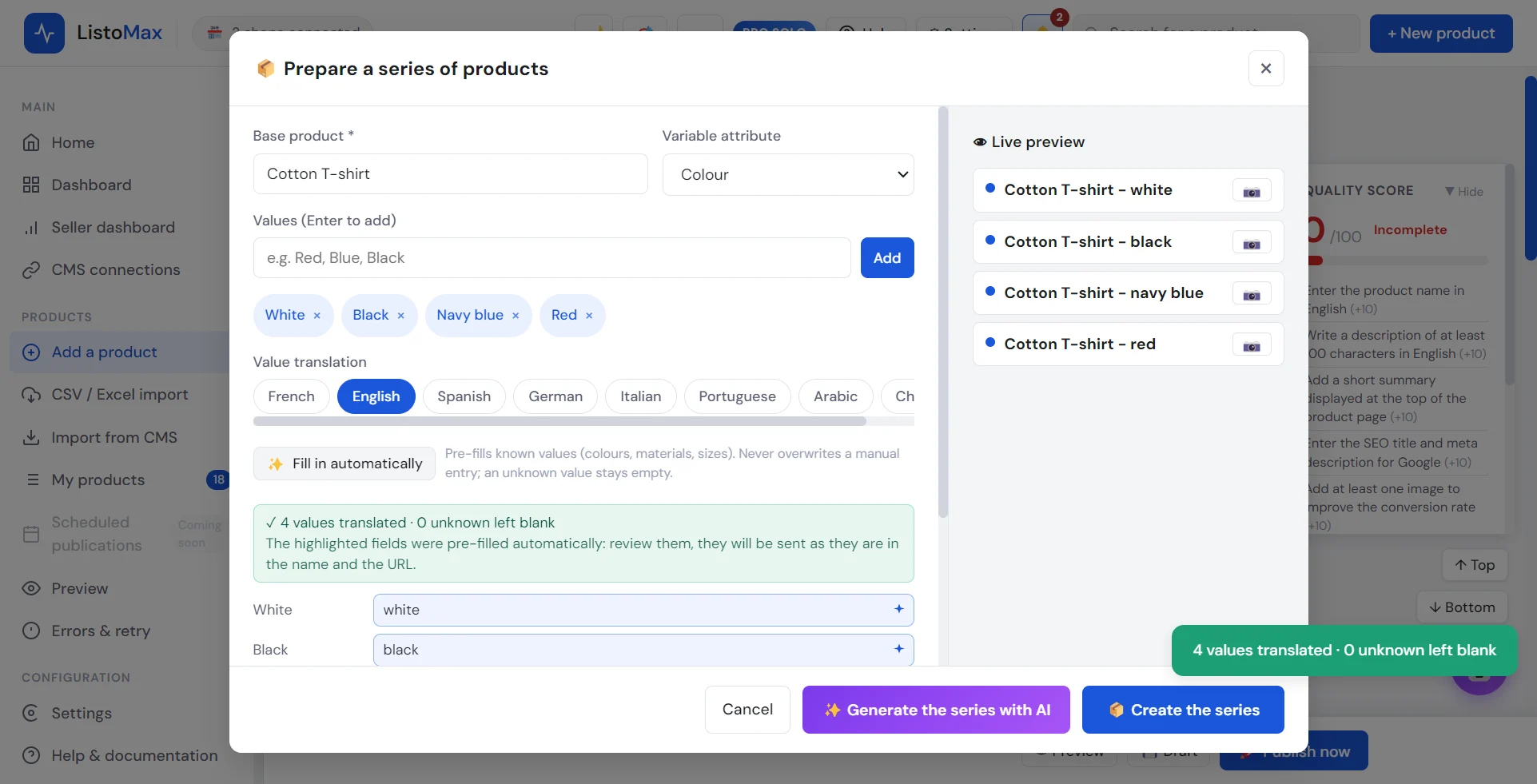The image size is (1537, 784).
Task: Click the language tabs horizontal scrollbar
Action: 559,421
